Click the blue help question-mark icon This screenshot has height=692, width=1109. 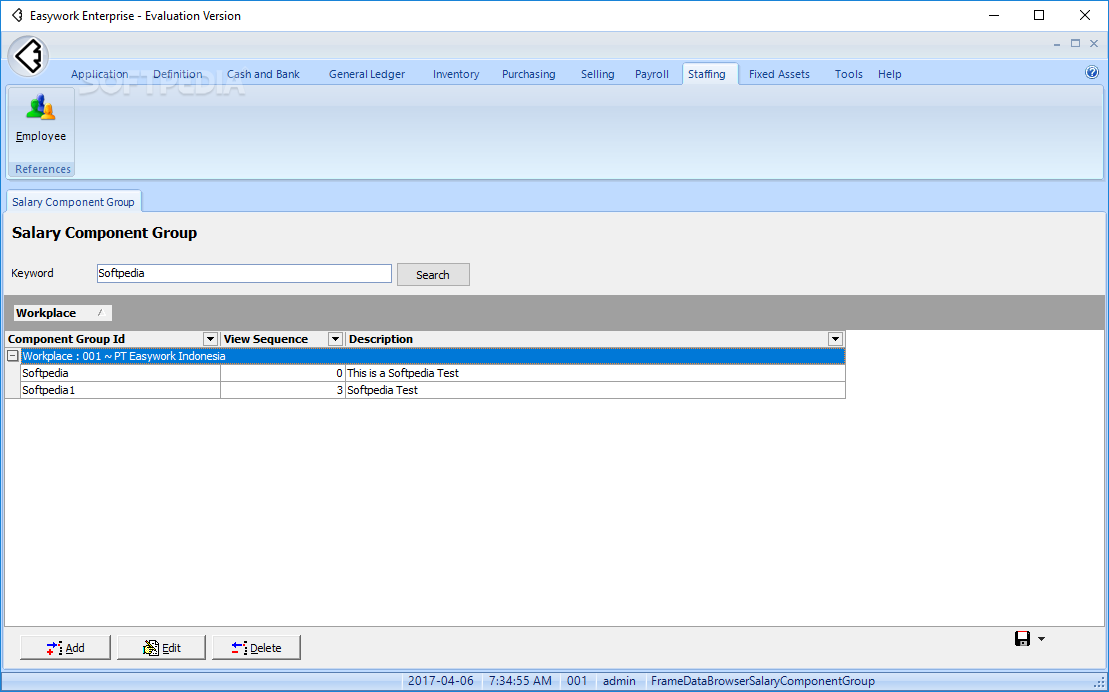pos(1092,72)
